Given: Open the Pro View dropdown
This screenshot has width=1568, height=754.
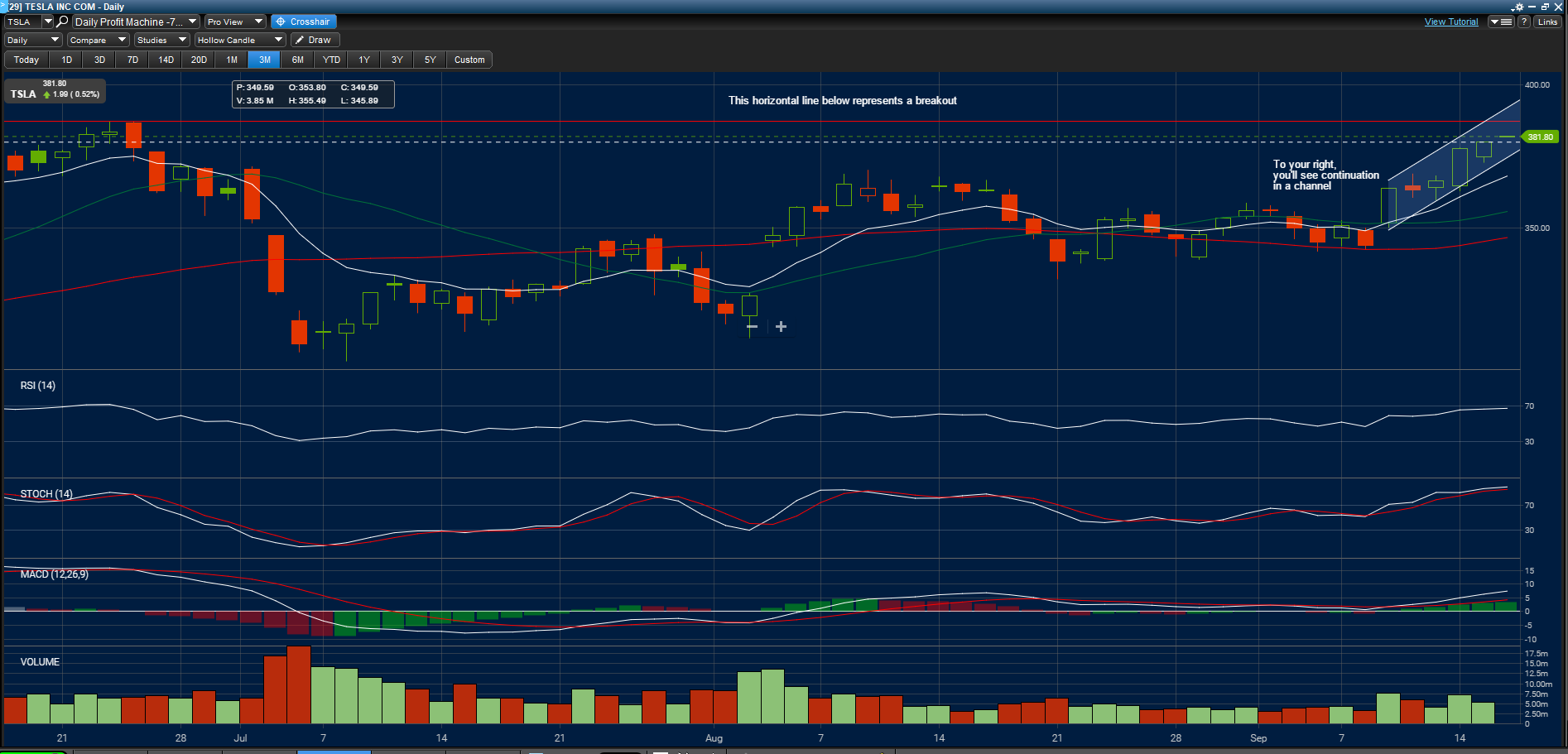Looking at the screenshot, I should tap(235, 22).
